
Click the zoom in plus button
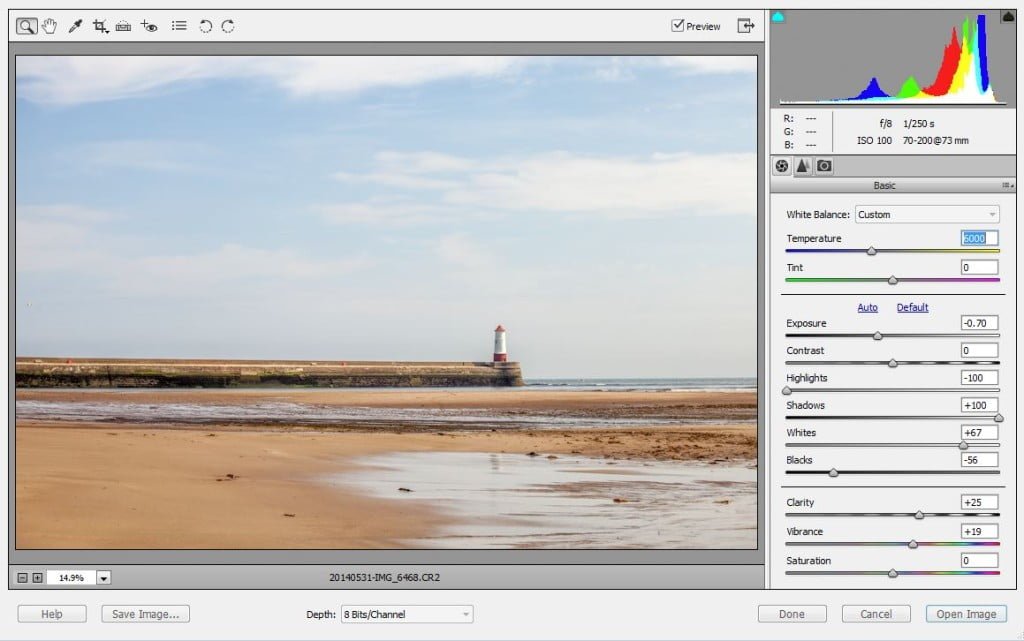37,578
